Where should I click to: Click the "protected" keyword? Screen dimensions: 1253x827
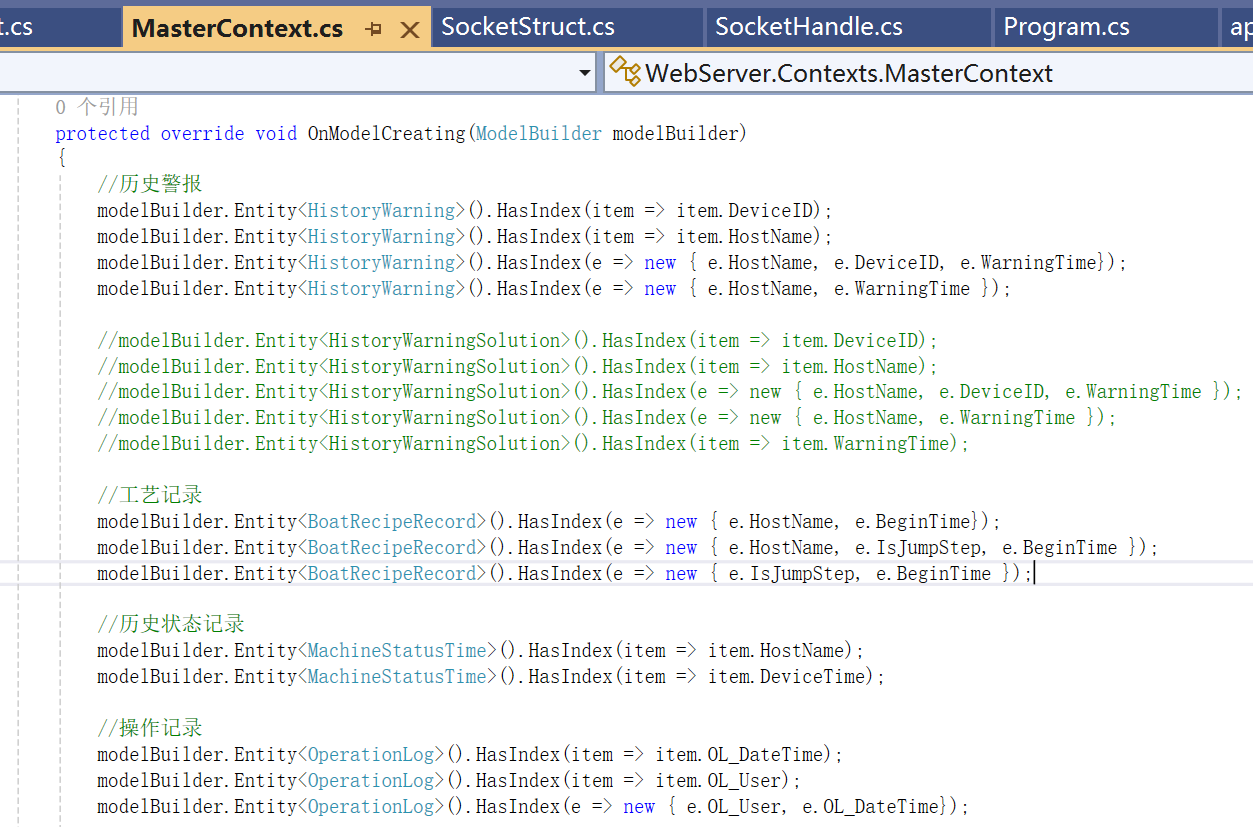coord(102,133)
